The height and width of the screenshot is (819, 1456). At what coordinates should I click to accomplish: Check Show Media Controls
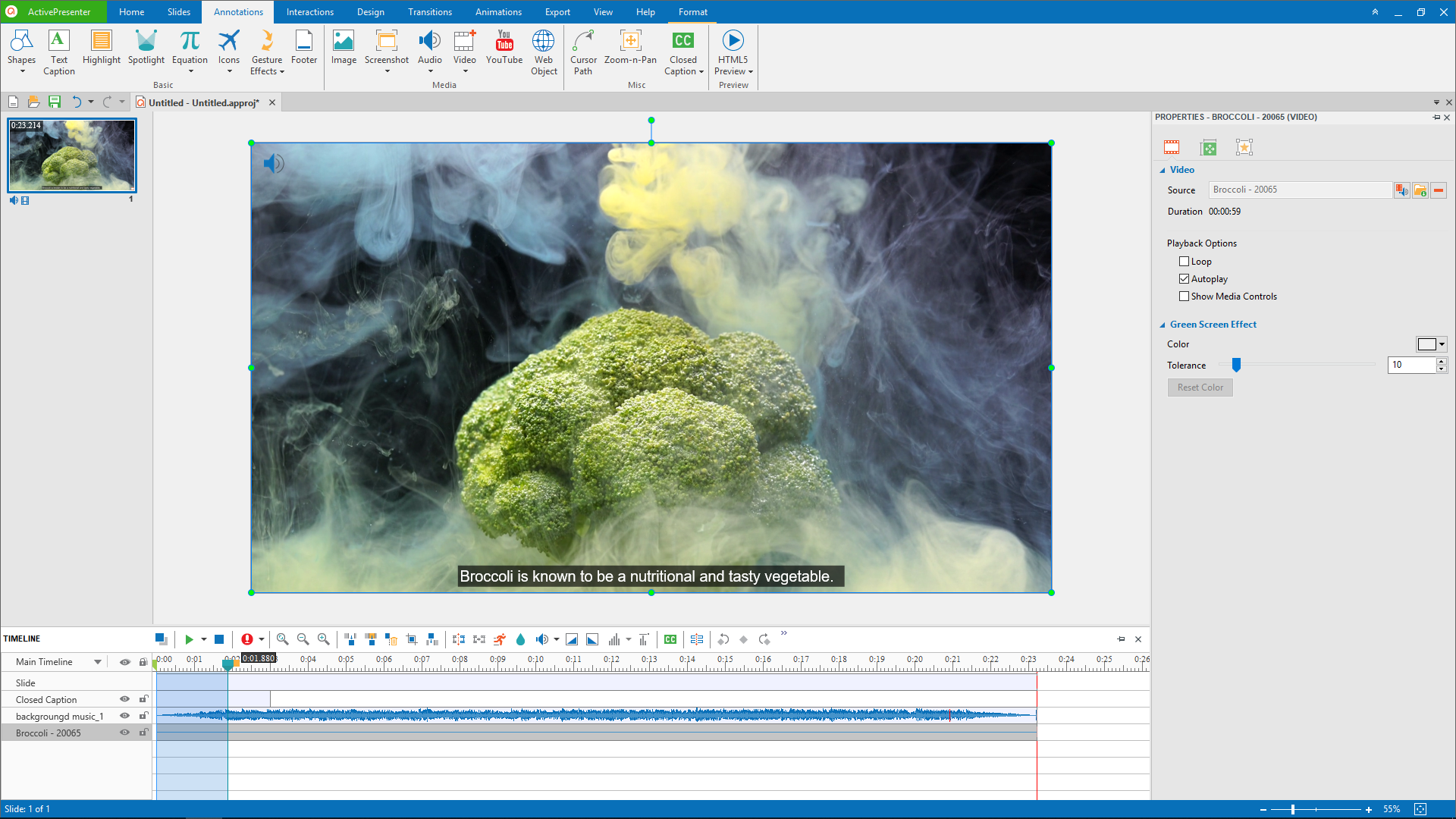click(1185, 296)
